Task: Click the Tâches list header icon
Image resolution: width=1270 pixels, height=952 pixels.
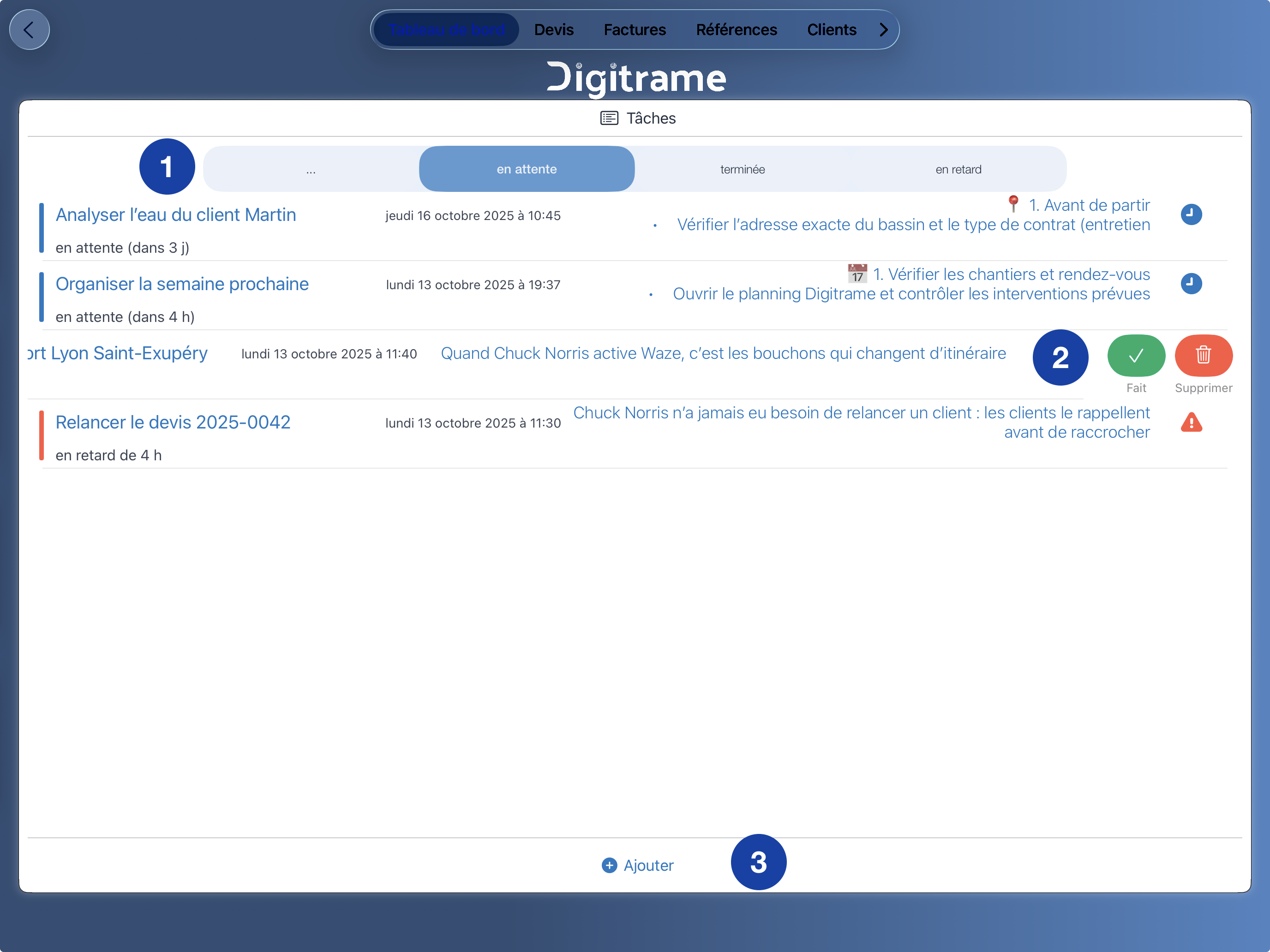Action: tap(609, 118)
